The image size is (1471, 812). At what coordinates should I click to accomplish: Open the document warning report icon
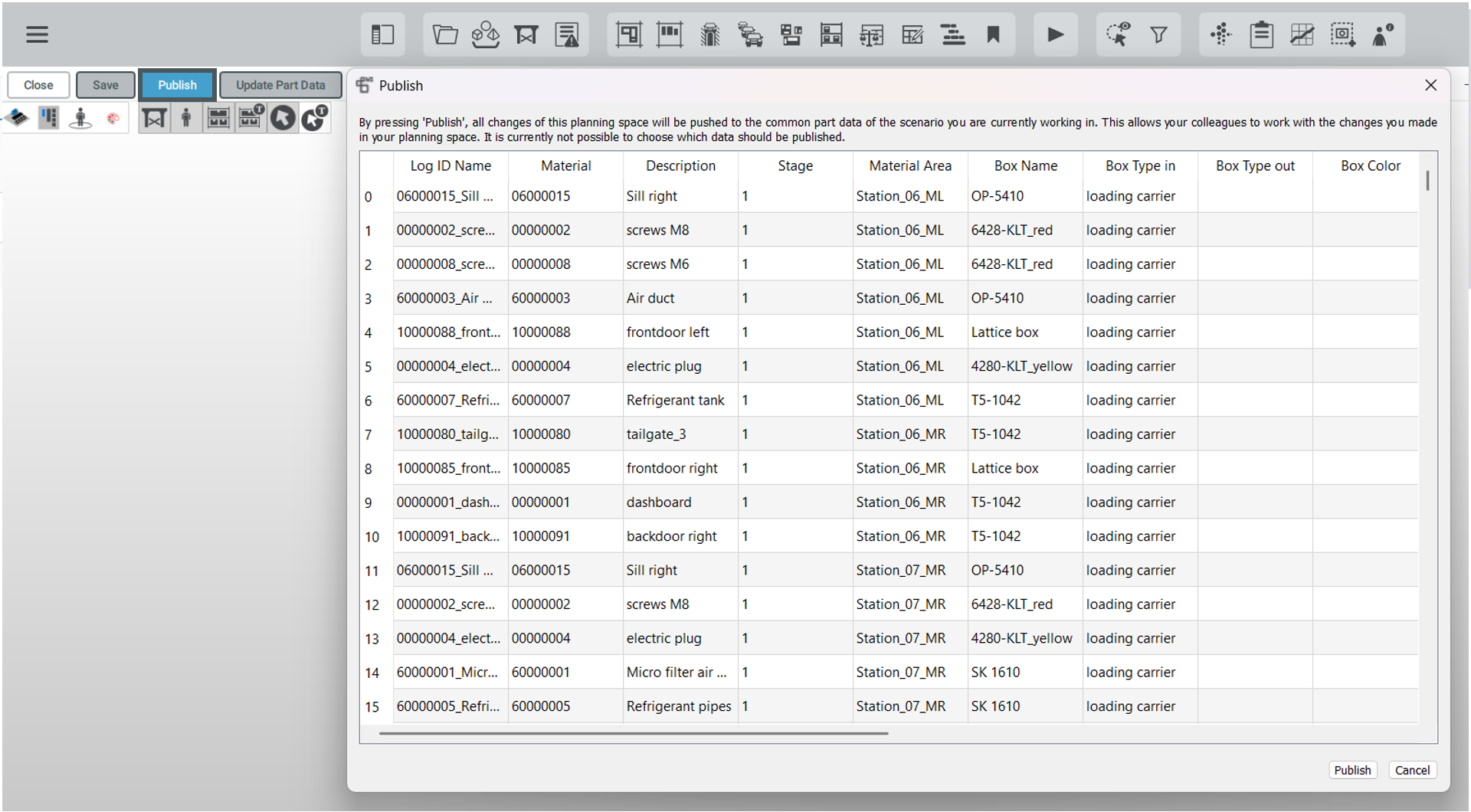click(567, 34)
